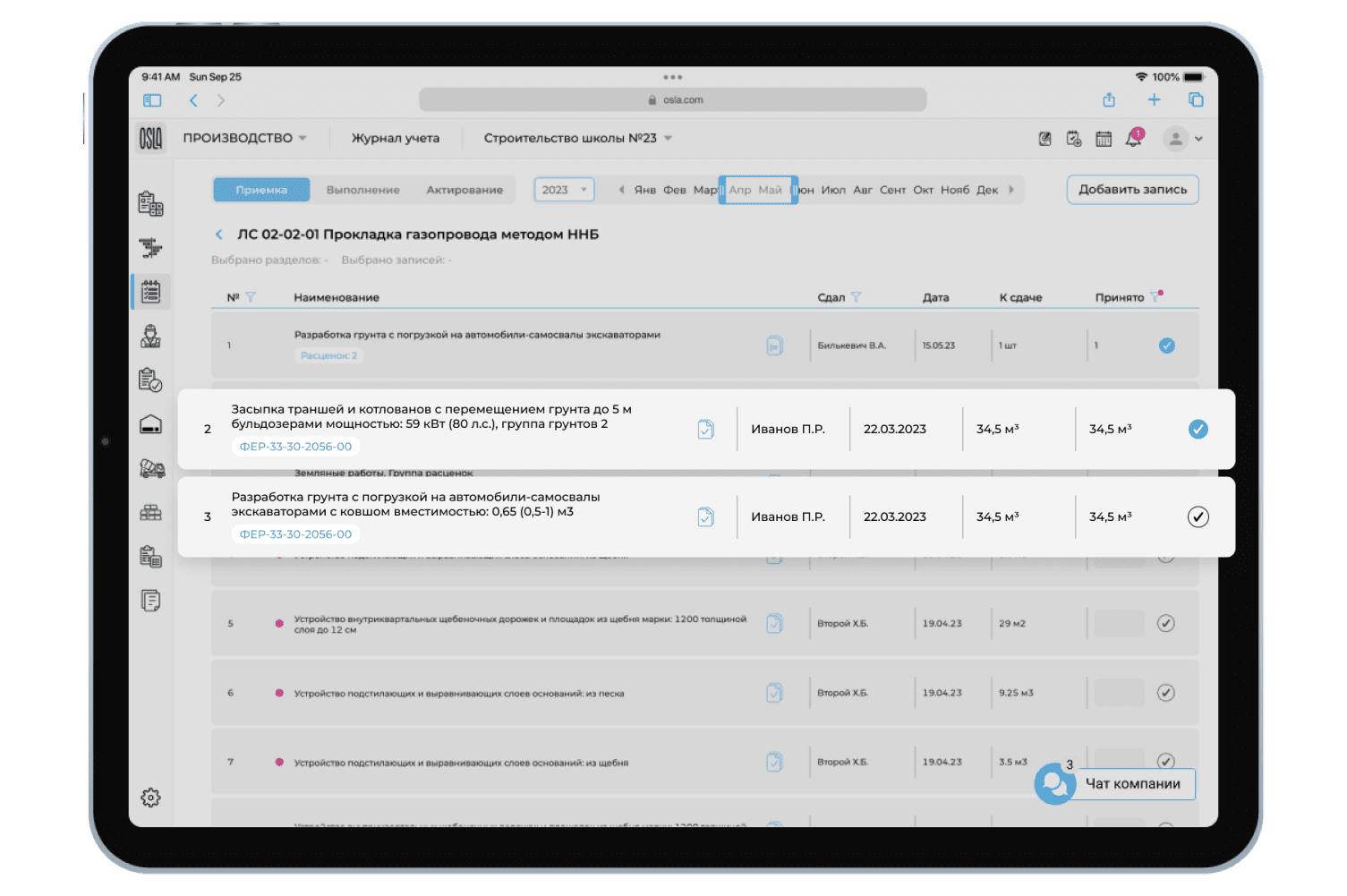
Task: Click the Добавить запись button
Action: click(1132, 190)
